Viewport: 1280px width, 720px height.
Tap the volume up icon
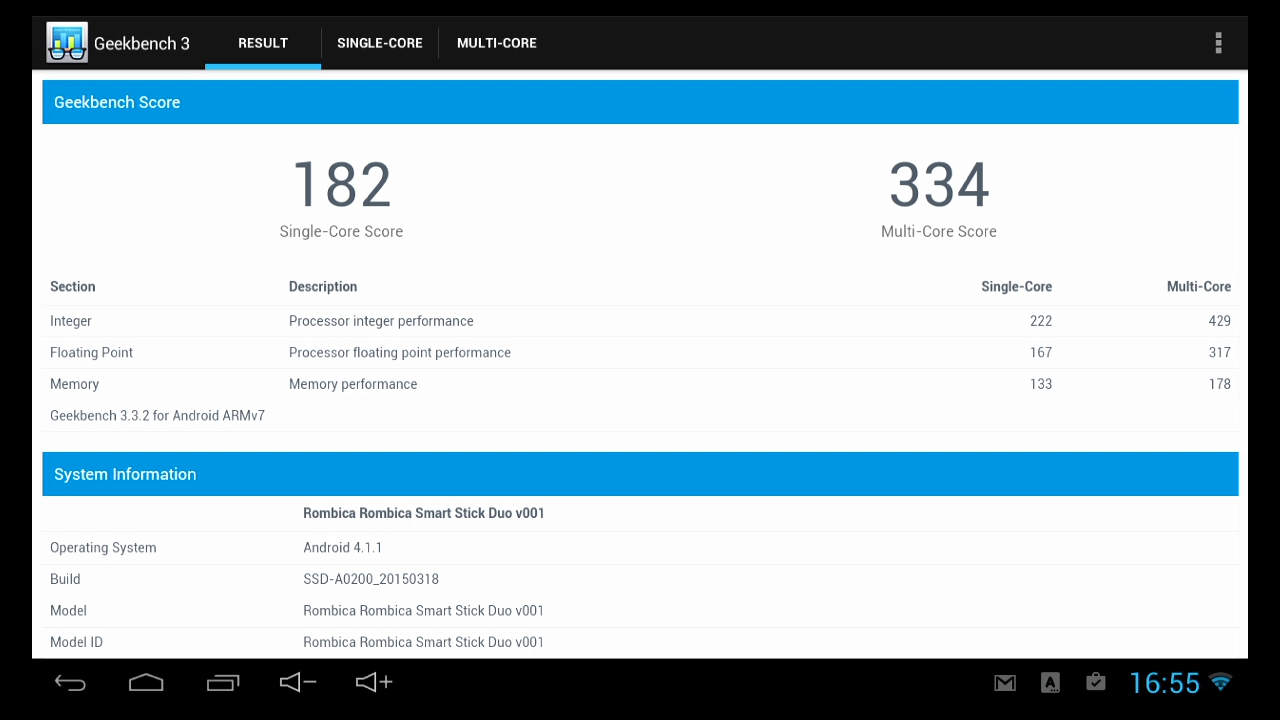(374, 682)
